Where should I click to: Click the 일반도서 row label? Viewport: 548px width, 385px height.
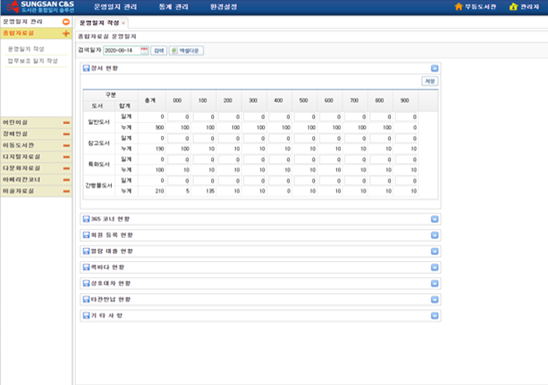(x=99, y=122)
